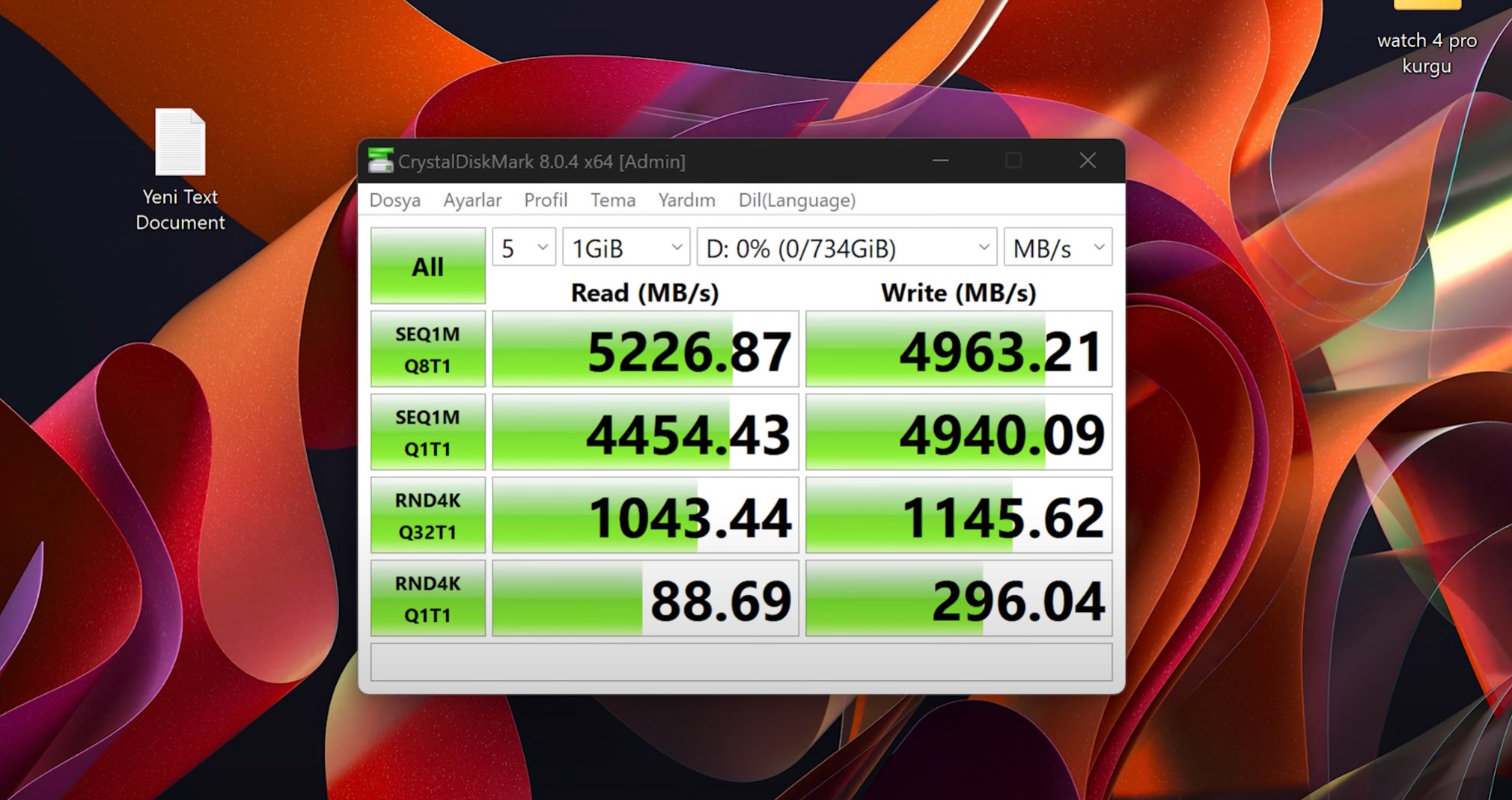Run all benchmarks with the All button
The image size is (1512, 800).
point(428,266)
